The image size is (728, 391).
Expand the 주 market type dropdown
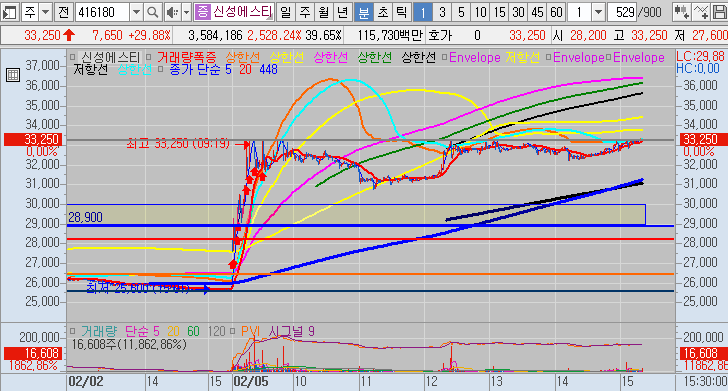pyautogui.click(x=46, y=12)
